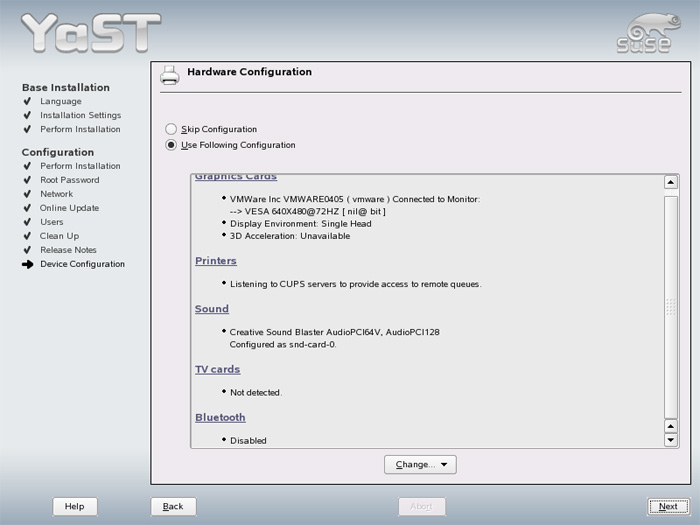700x525 pixels.
Task: Open the TV cards configuration link
Action: click(217, 369)
